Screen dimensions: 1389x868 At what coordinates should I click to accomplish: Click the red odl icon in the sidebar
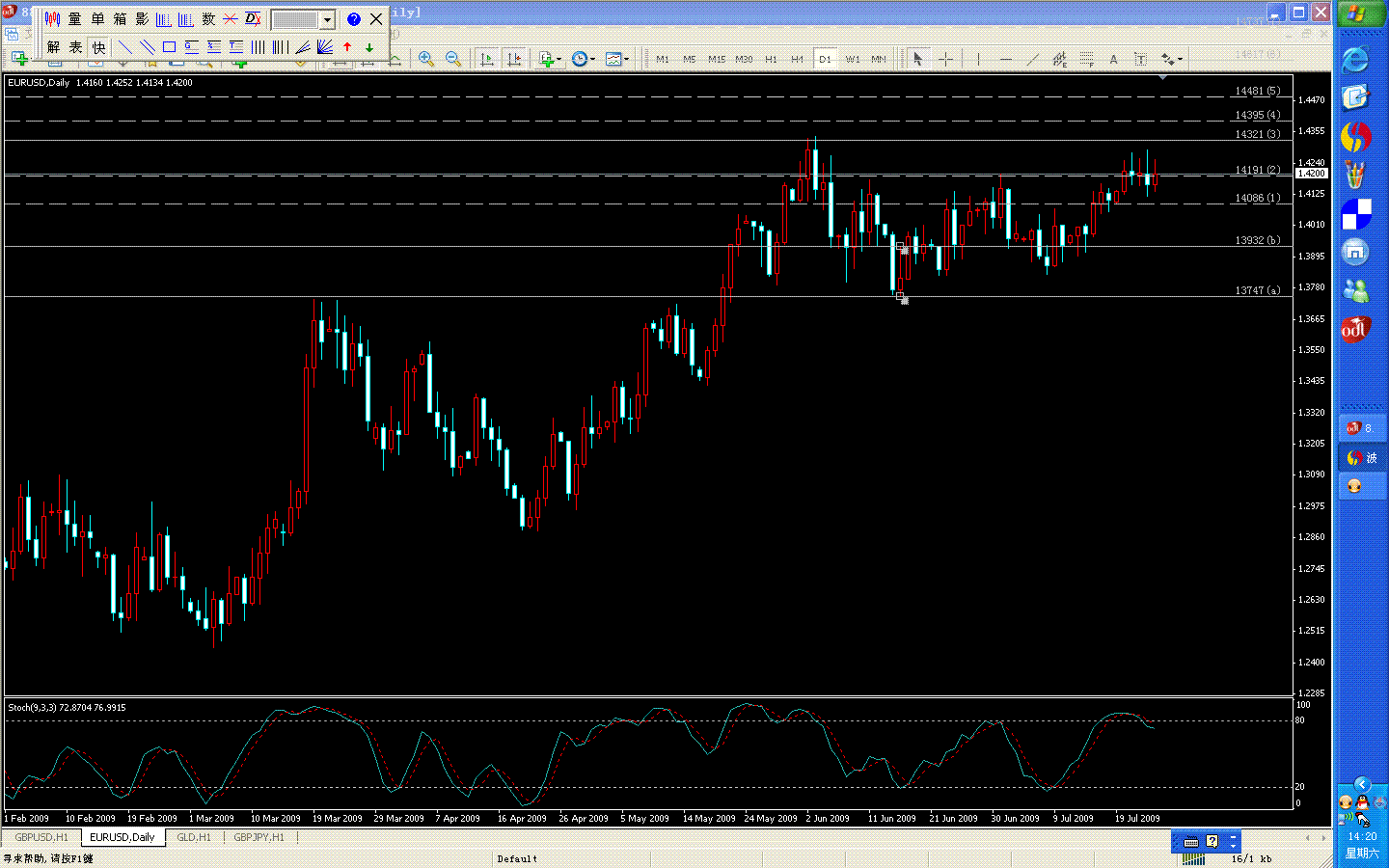click(1355, 329)
